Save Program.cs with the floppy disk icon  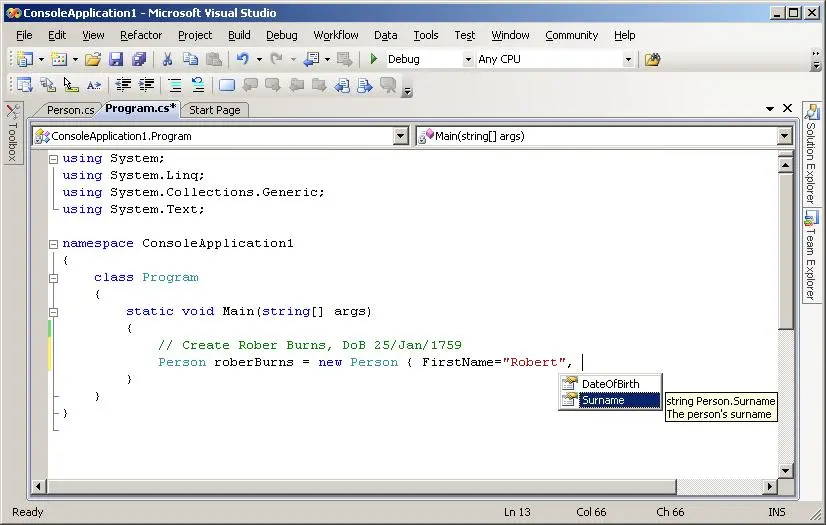click(116, 59)
